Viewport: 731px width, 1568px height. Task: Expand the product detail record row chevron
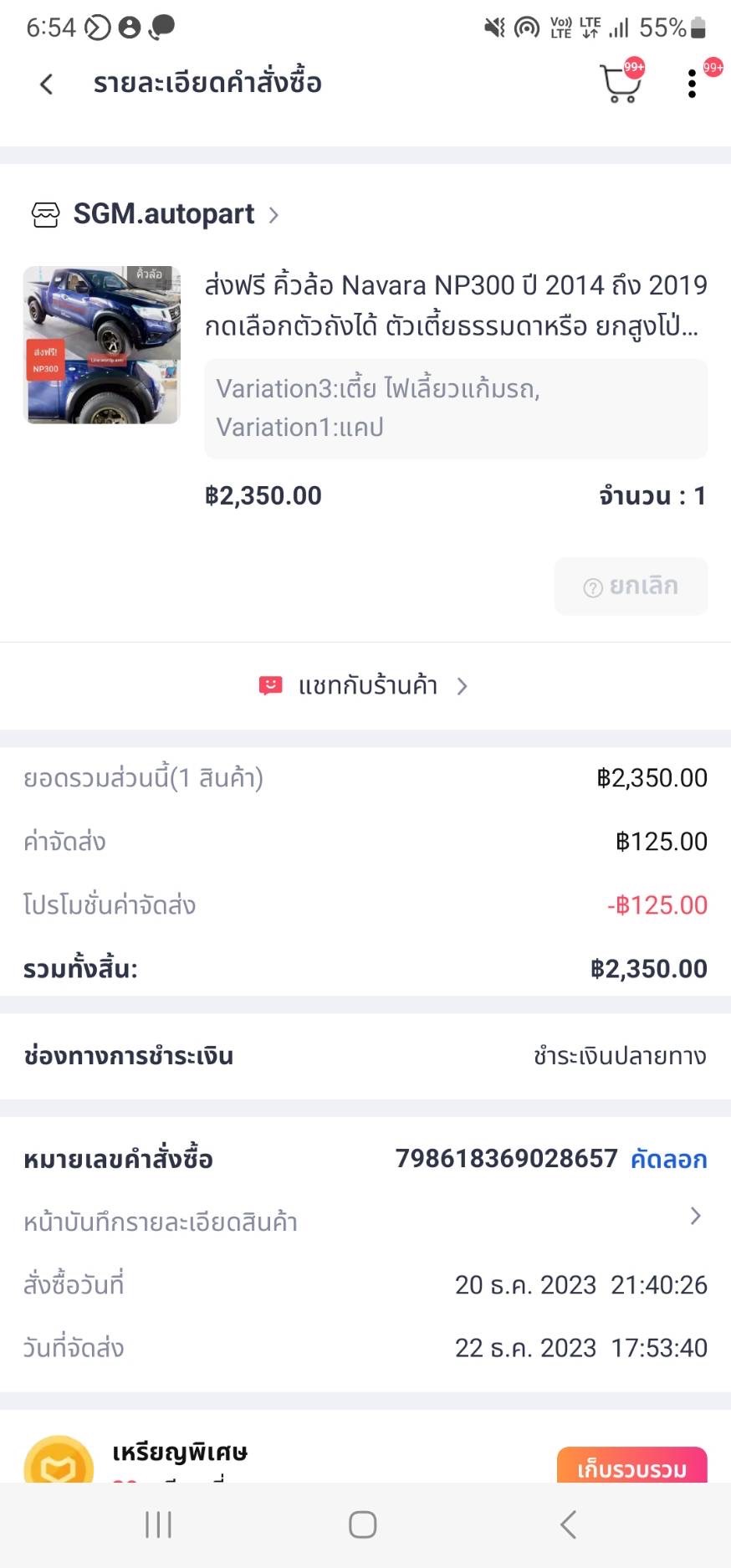click(x=695, y=1216)
